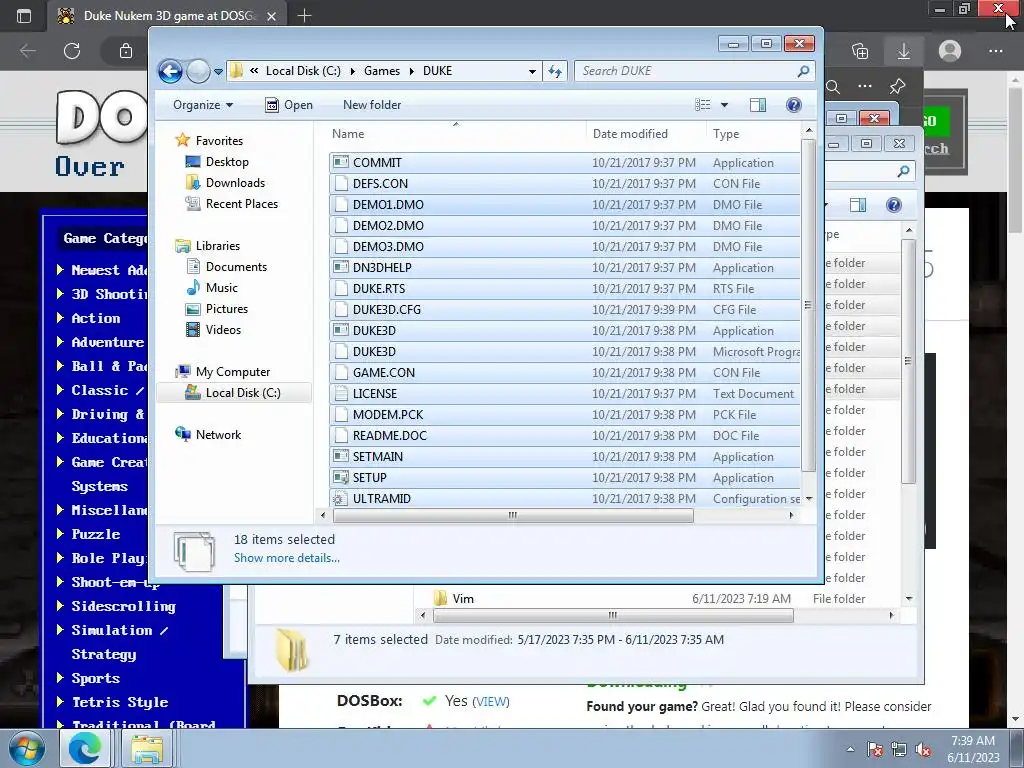Viewport: 1024px width, 768px height.
Task: Click the forward navigation arrow in Explorer
Action: [x=198, y=71]
